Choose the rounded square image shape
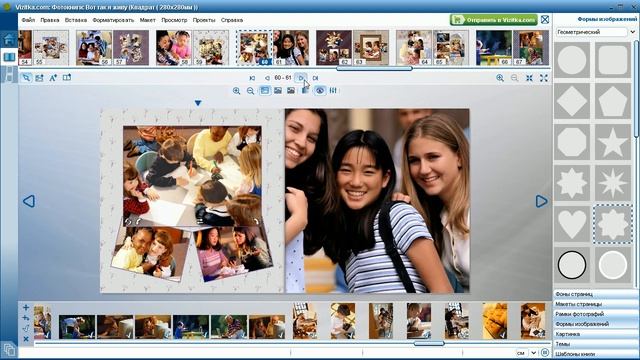This screenshot has width=640, height=360. pos(613,60)
